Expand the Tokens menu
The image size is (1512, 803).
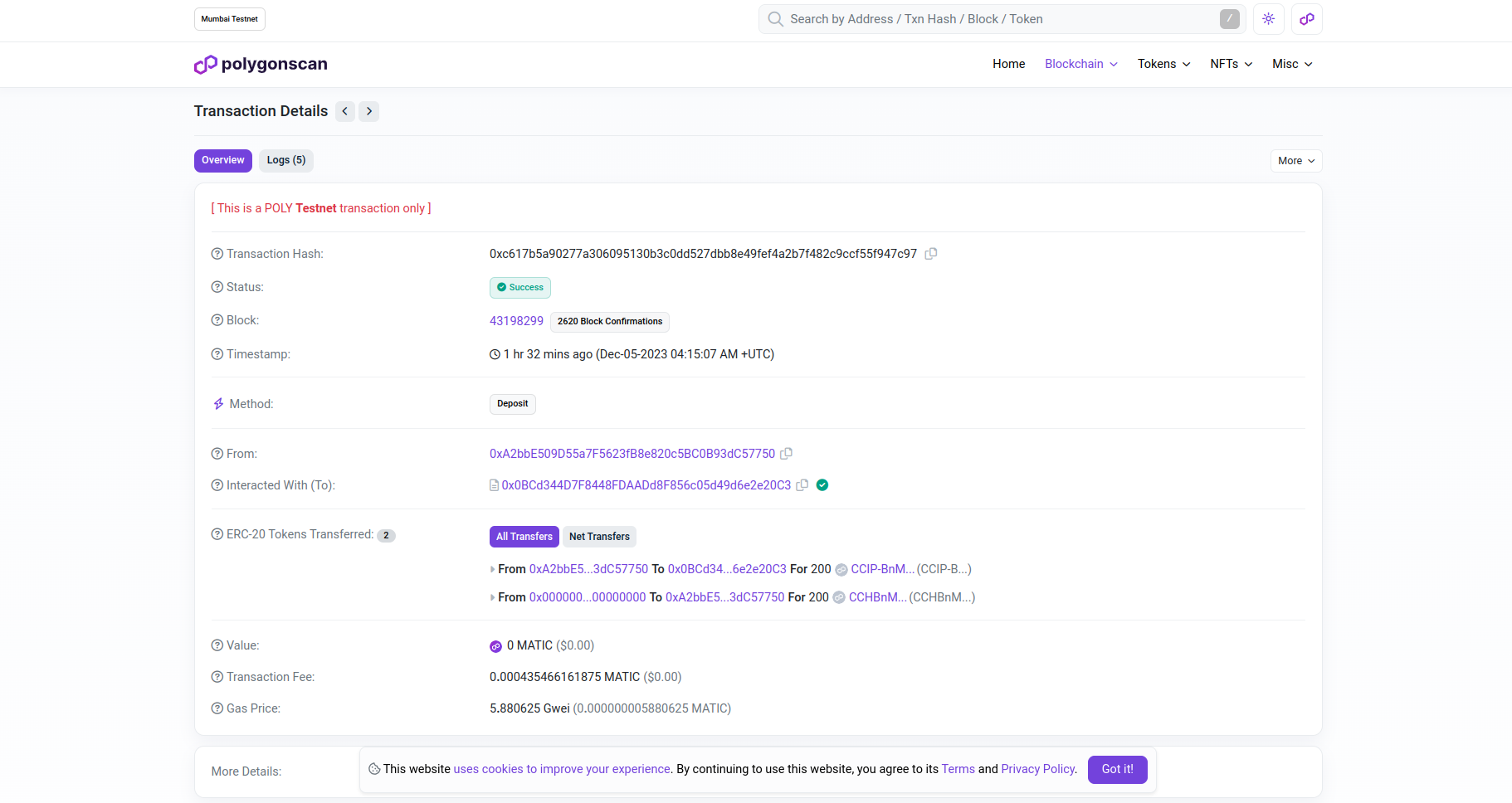(x=1164, y=64)
